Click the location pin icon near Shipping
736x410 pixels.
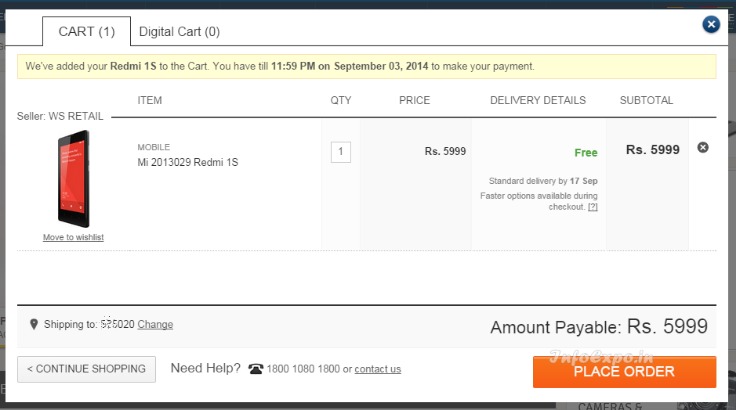[34, 324]
